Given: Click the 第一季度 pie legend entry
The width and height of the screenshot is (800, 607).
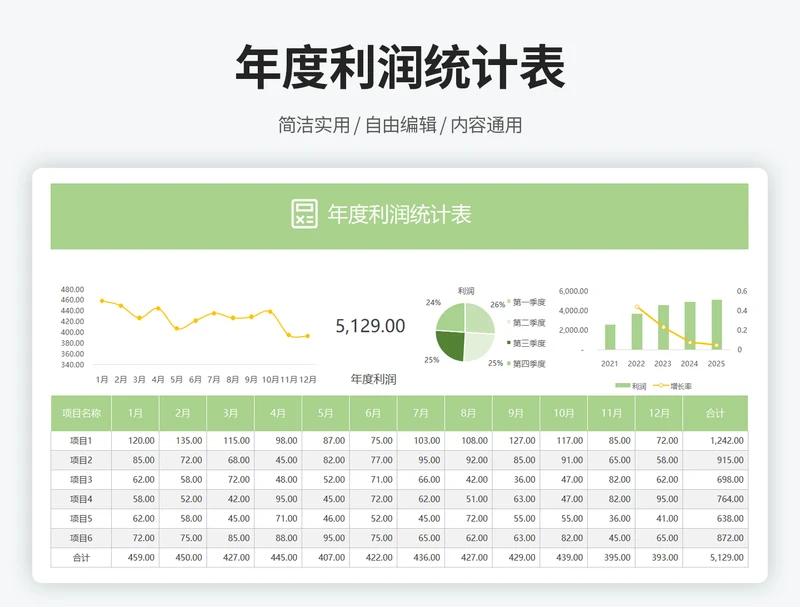Looking at the screenshot, I should 526,302.
